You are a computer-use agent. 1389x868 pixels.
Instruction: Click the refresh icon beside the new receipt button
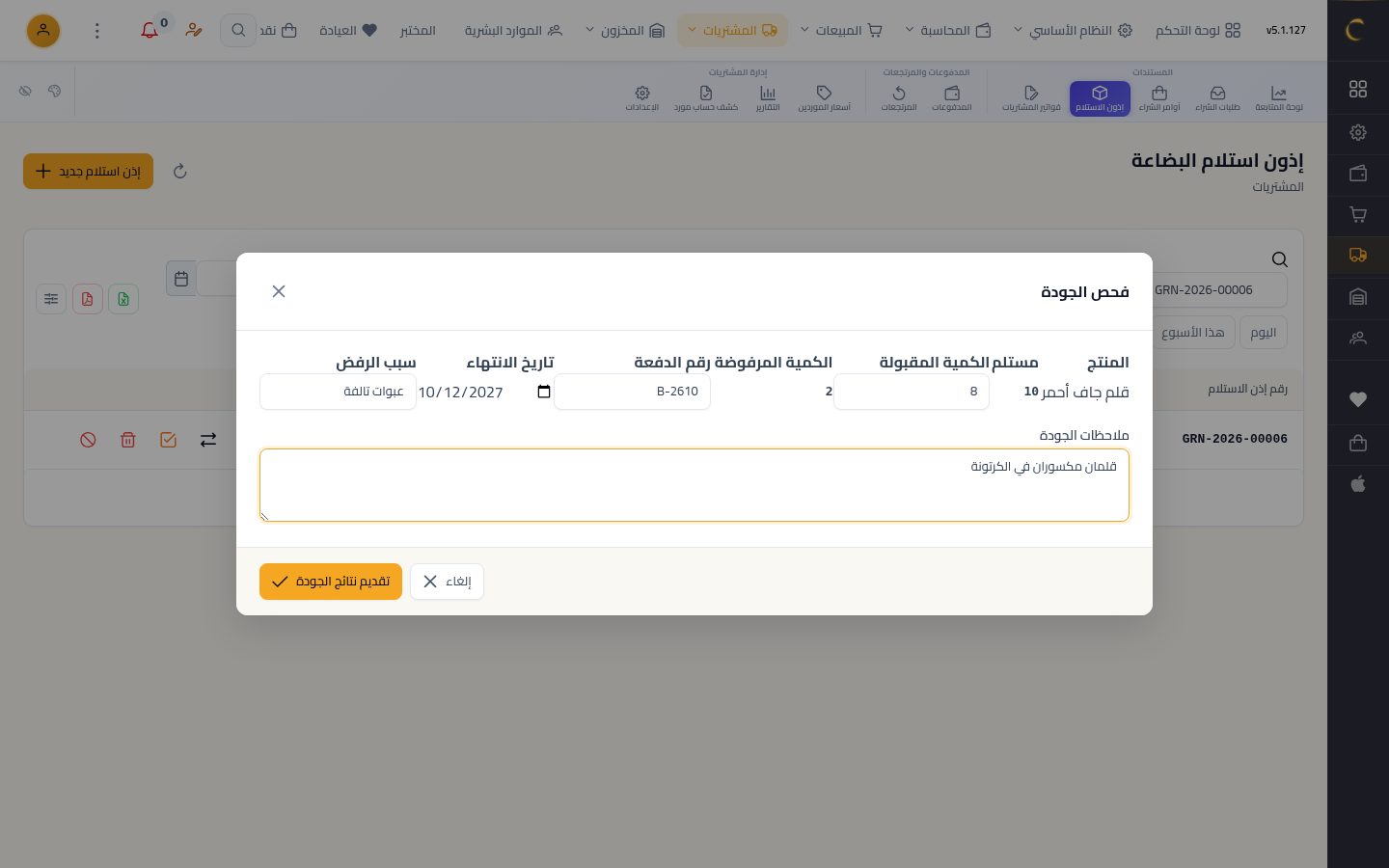179,172
